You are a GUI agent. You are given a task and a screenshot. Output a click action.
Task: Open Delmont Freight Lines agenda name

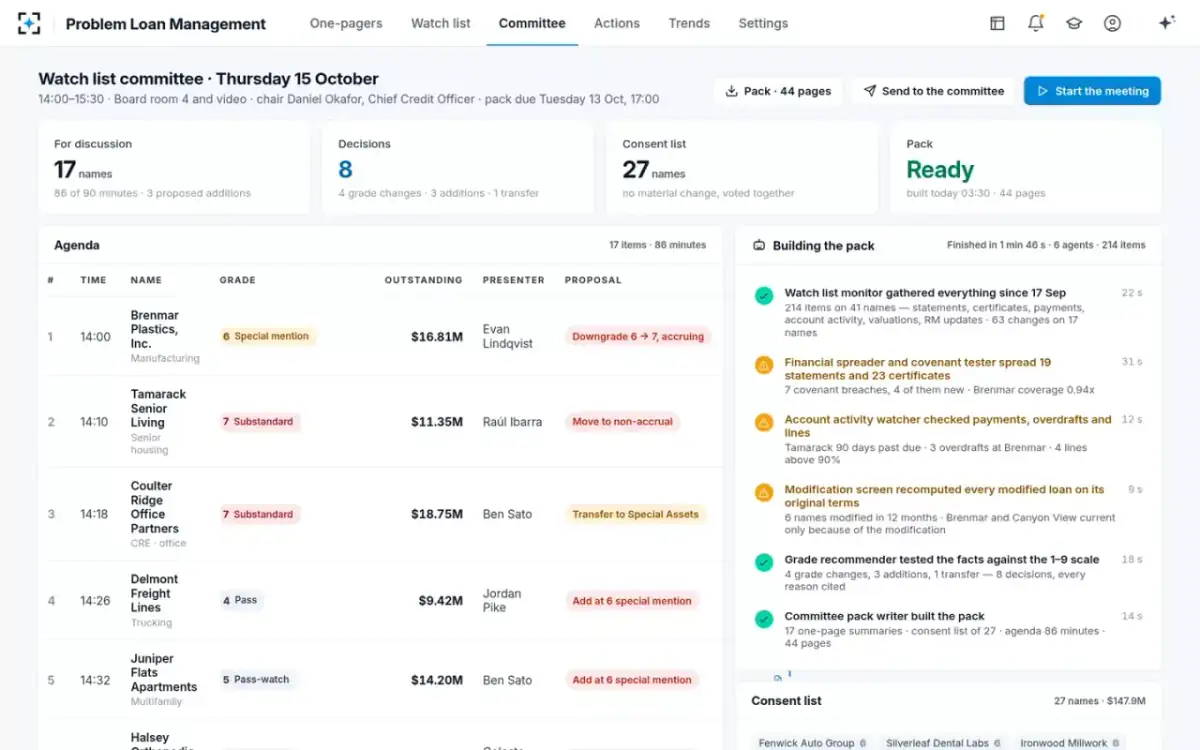pos(155,593)
